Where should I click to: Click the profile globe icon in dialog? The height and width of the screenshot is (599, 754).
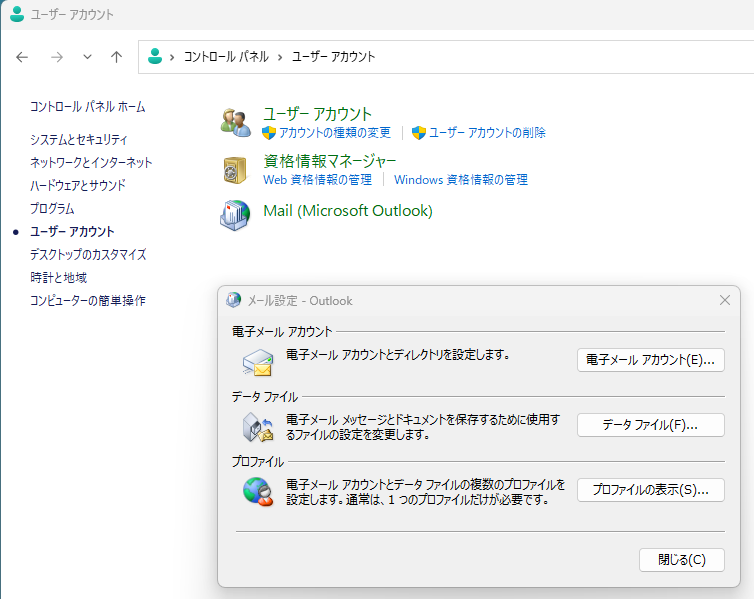[258, 491]
